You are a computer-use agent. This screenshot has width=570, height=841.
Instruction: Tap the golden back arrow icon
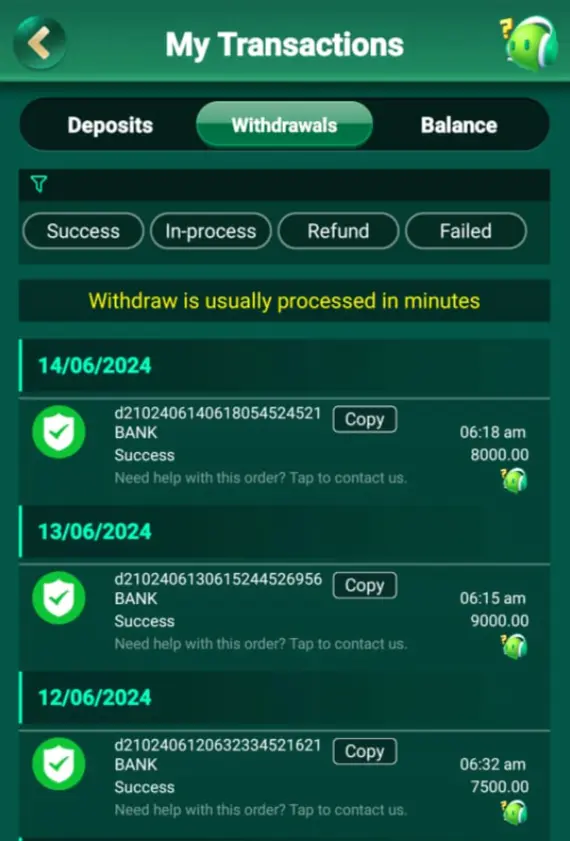pos(40,43)
